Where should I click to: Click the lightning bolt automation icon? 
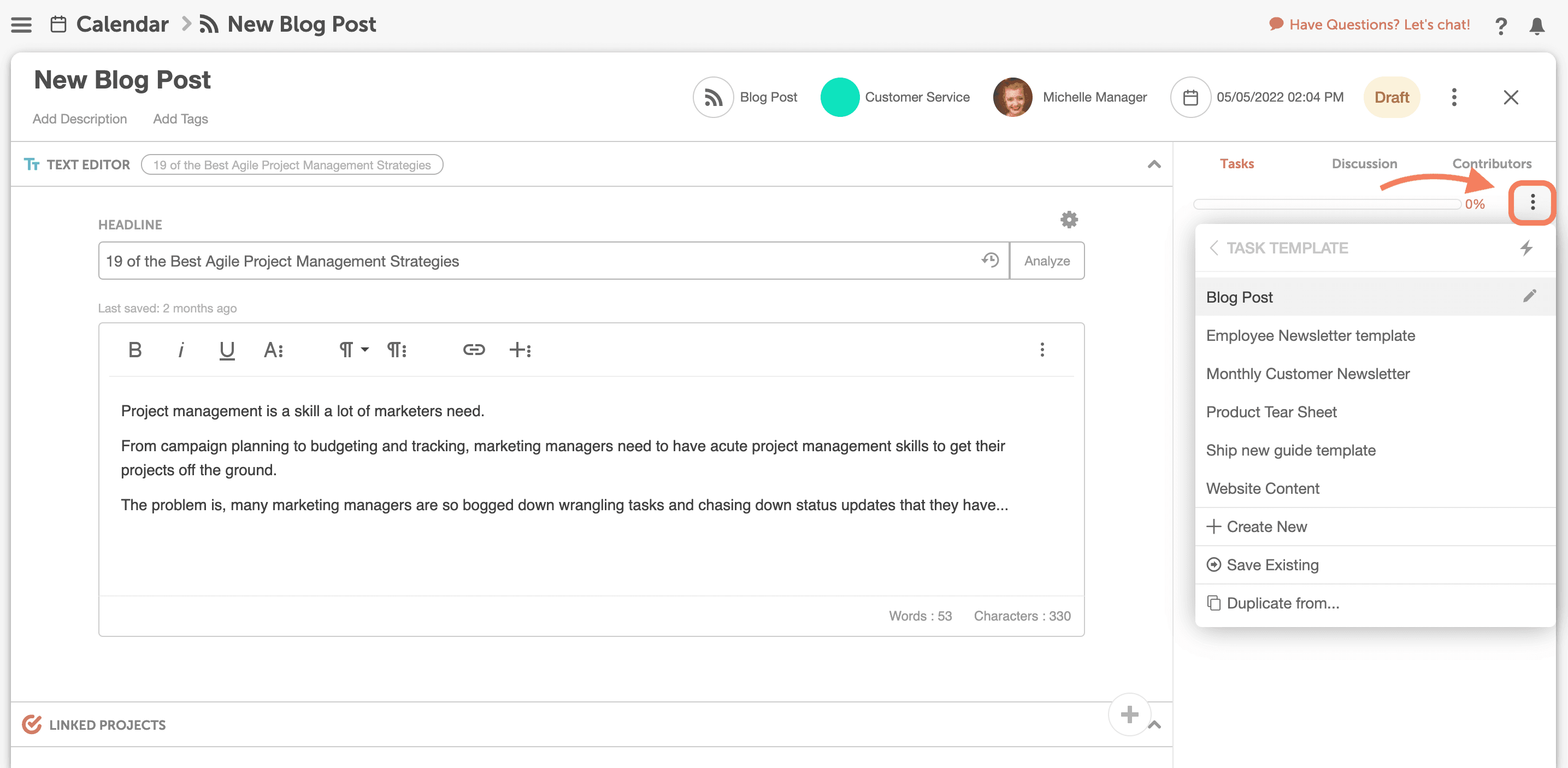pos(1526,247)
